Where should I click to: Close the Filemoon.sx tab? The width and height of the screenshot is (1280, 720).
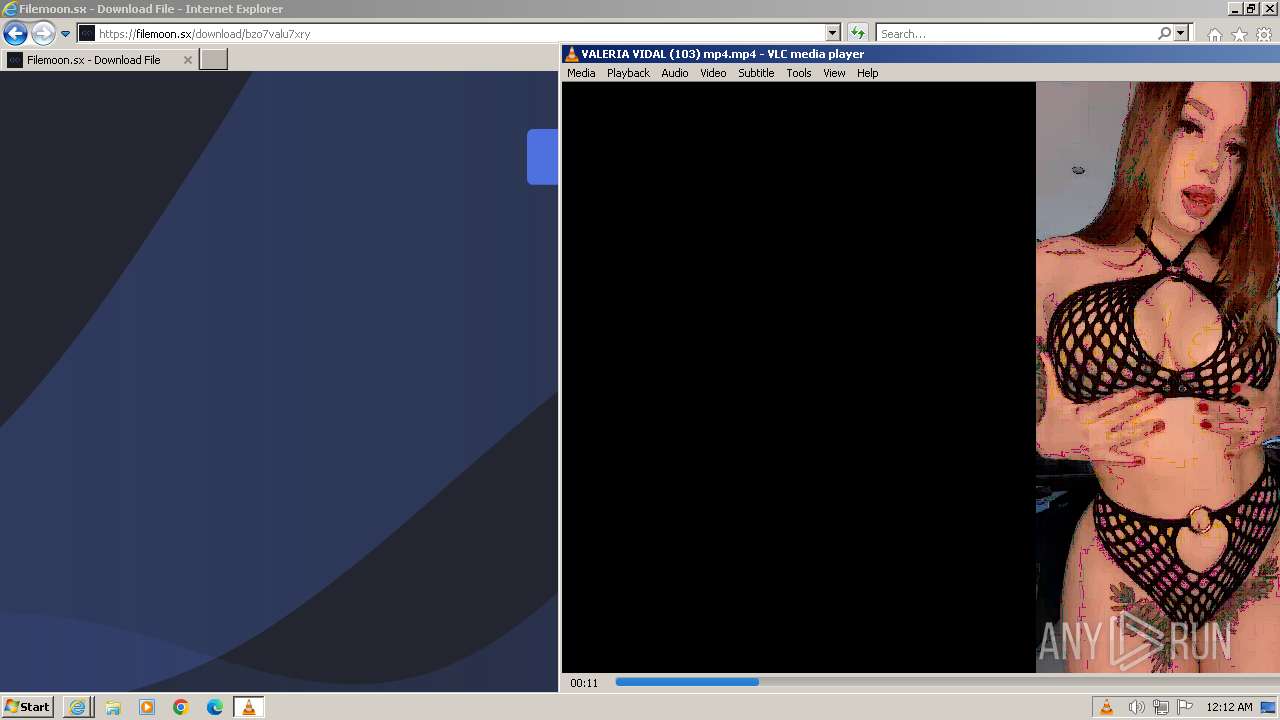coord(187,60)
